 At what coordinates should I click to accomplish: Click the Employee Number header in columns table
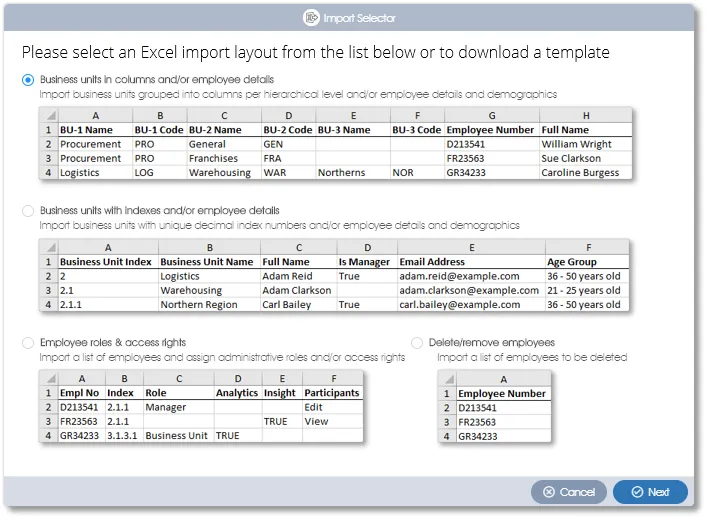pos(491,130)
